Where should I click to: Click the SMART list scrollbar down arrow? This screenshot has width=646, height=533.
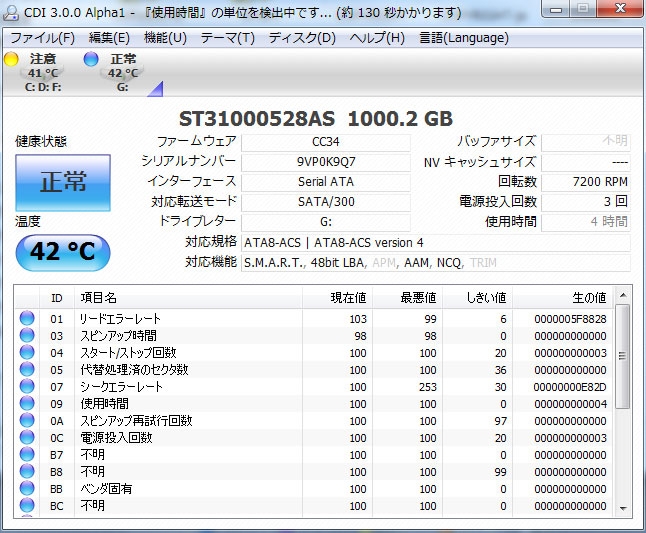pos(623,508)
